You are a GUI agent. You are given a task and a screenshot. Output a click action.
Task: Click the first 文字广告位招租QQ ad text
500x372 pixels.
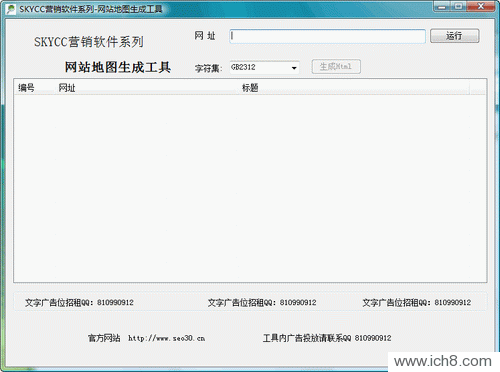tap(79, 302)
